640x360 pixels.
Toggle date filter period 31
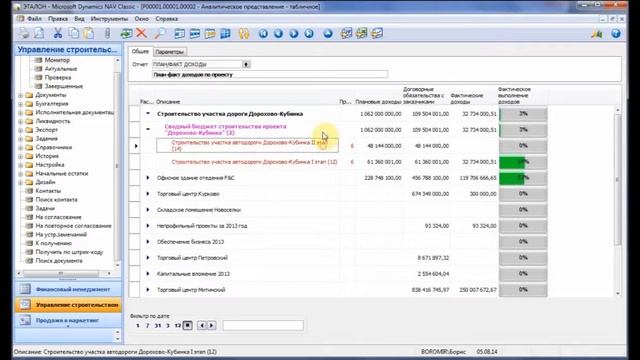(x=158, y=325)
